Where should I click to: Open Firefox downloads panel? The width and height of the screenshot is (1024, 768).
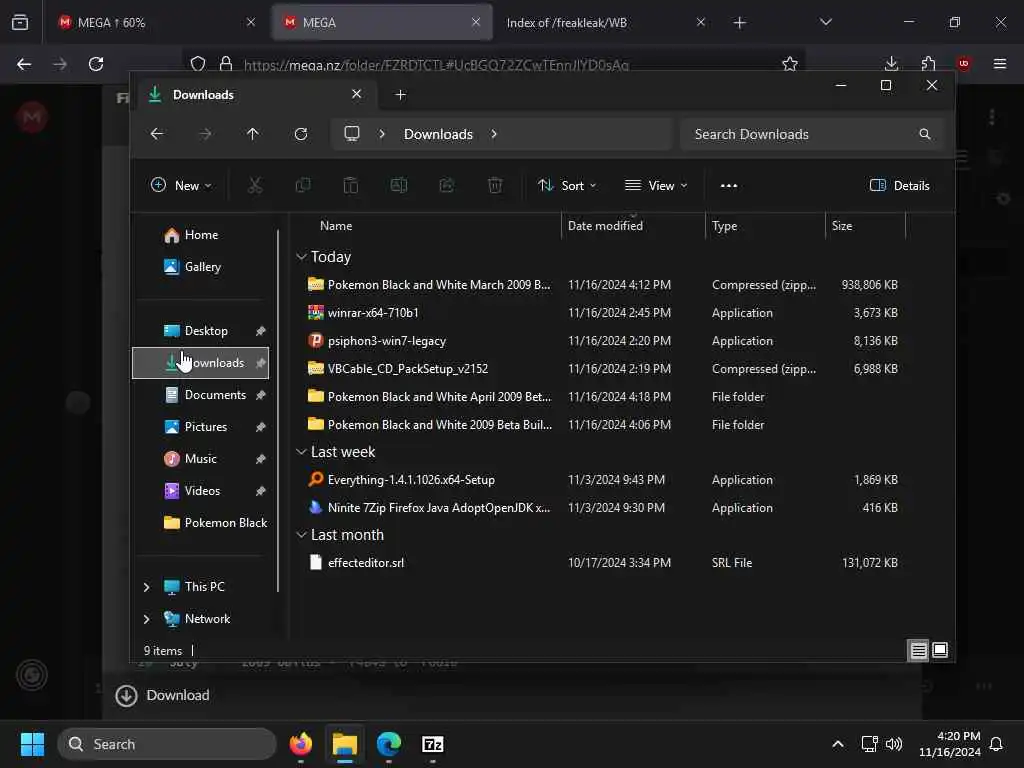[891, 64]
